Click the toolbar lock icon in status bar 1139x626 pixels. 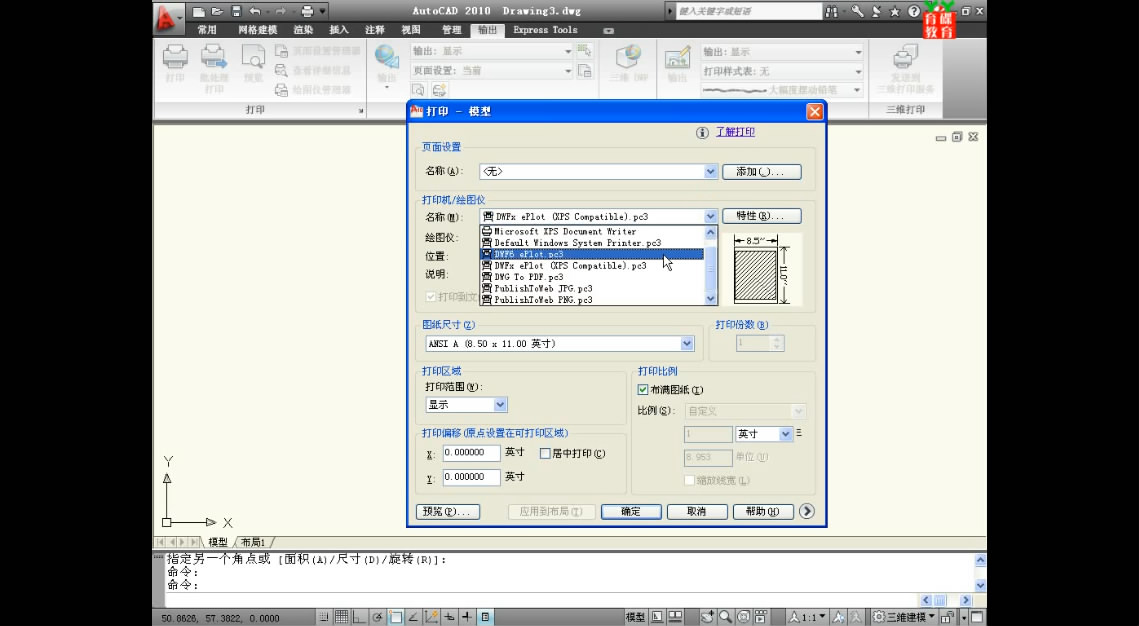tap(947, 617)
